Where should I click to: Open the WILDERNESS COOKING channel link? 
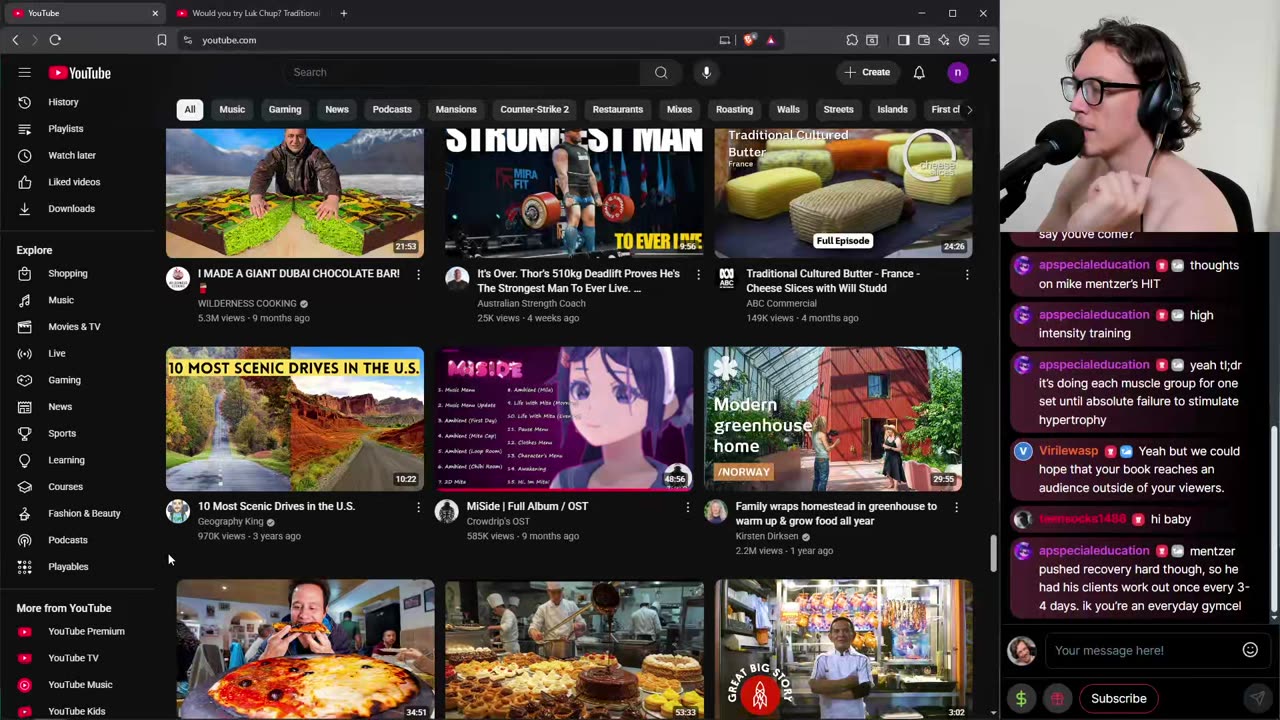[x=246, y=304]
